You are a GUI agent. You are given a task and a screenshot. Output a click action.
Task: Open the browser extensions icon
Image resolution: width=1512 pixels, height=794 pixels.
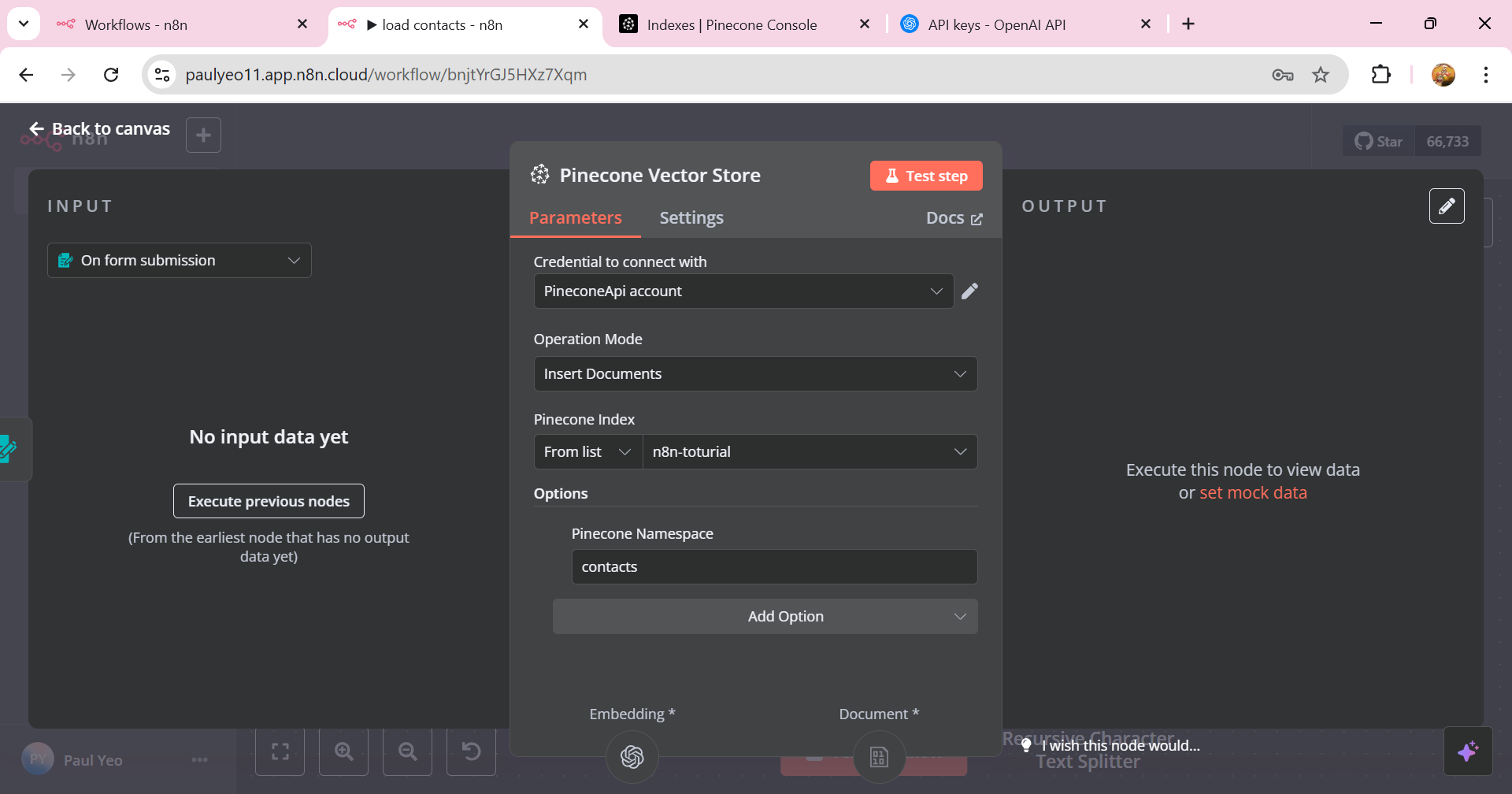click(1381, 75)
